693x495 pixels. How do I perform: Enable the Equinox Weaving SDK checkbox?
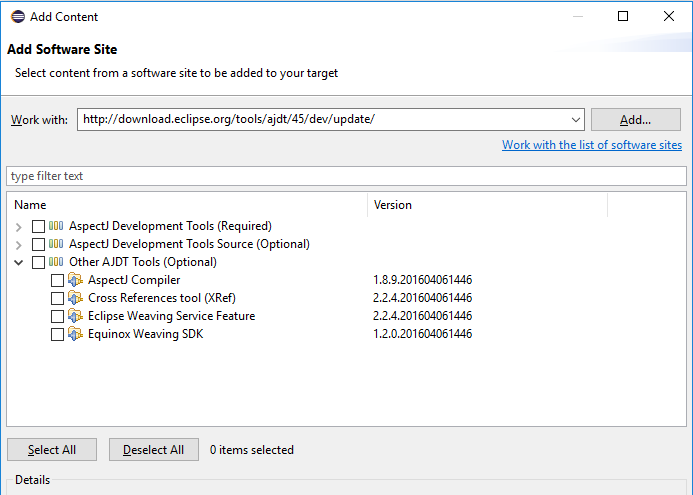(x=57, y=335)
